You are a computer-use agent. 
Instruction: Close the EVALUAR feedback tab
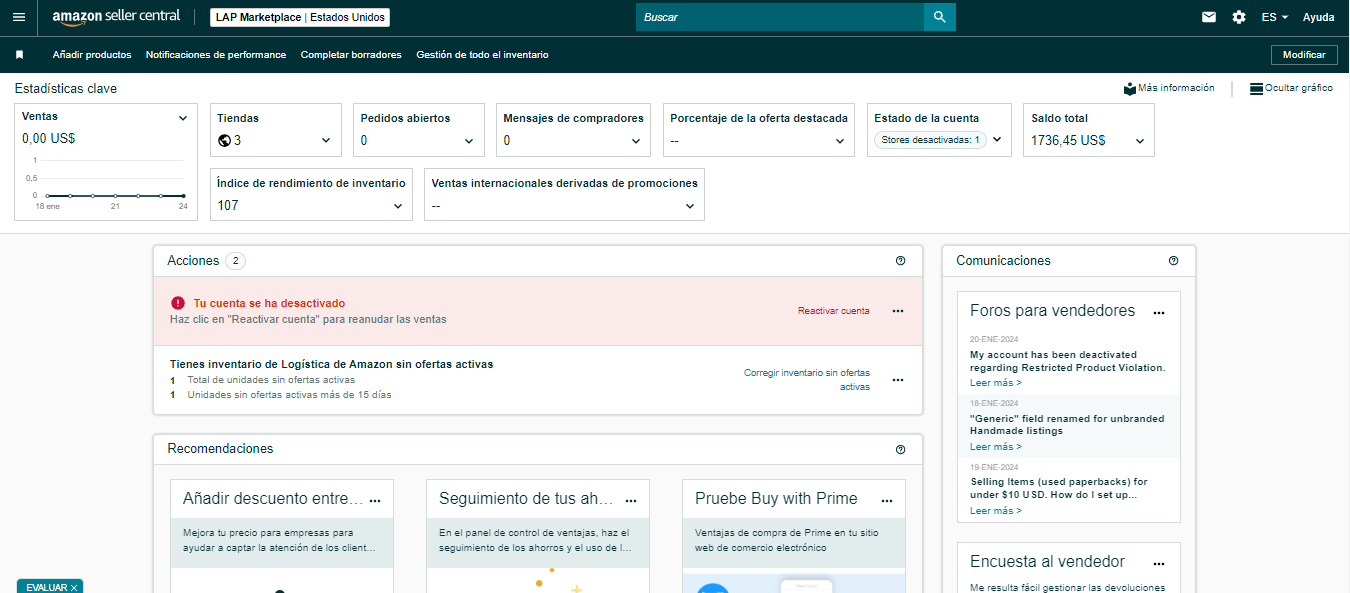coord(74,588)
